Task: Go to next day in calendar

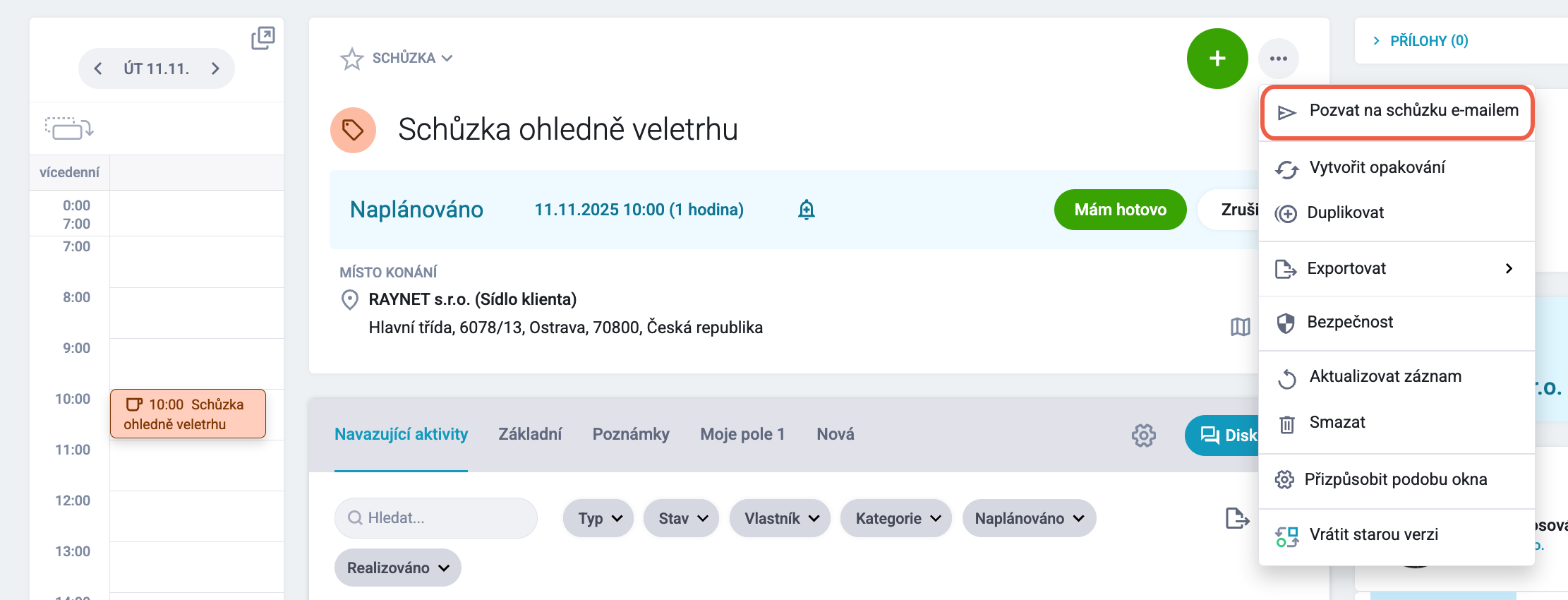Action: pos(215,68)
